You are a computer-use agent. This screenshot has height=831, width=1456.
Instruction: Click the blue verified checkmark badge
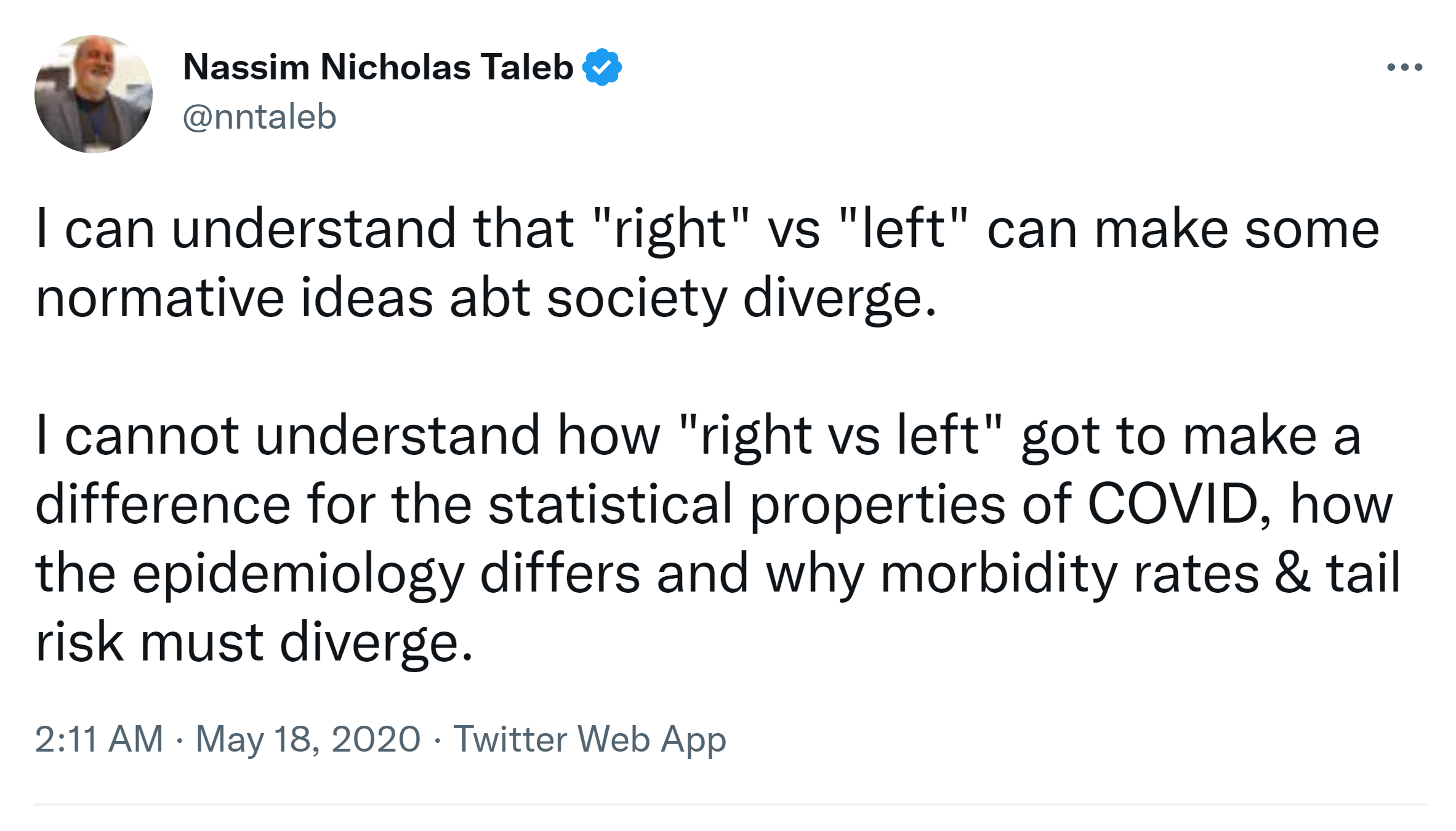pyautogui.click(x=601, y=67)
